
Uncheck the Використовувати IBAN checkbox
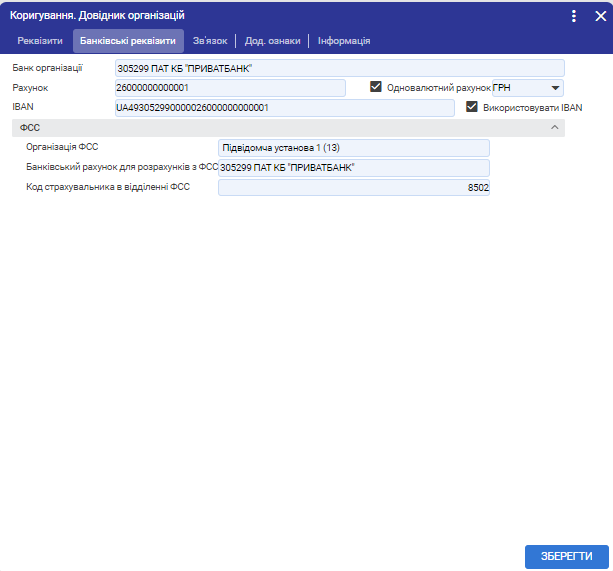tap(473, 108)
